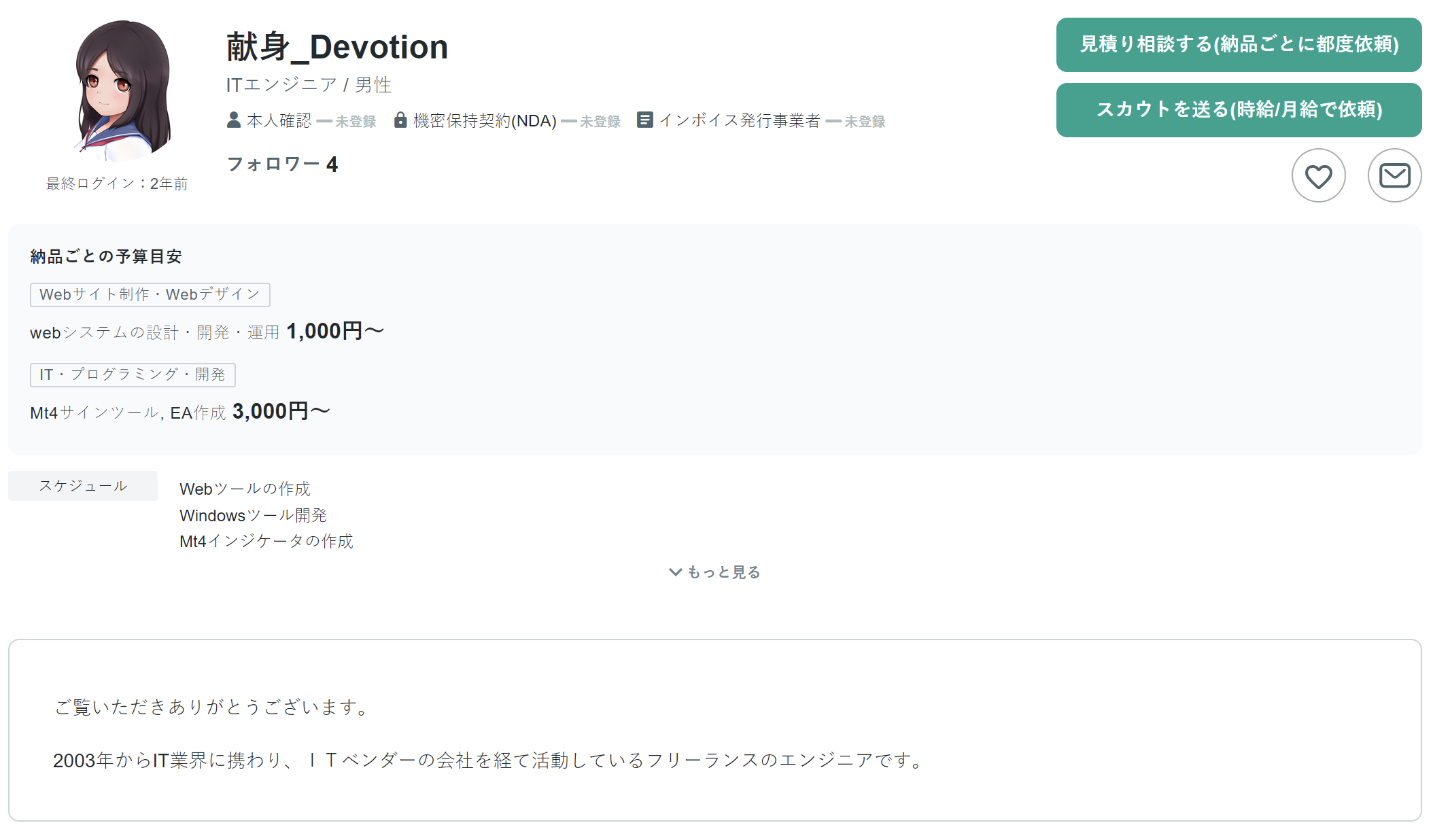
Task: Click the インボイス発行事業者 document icon
Action: coord(645,120)
